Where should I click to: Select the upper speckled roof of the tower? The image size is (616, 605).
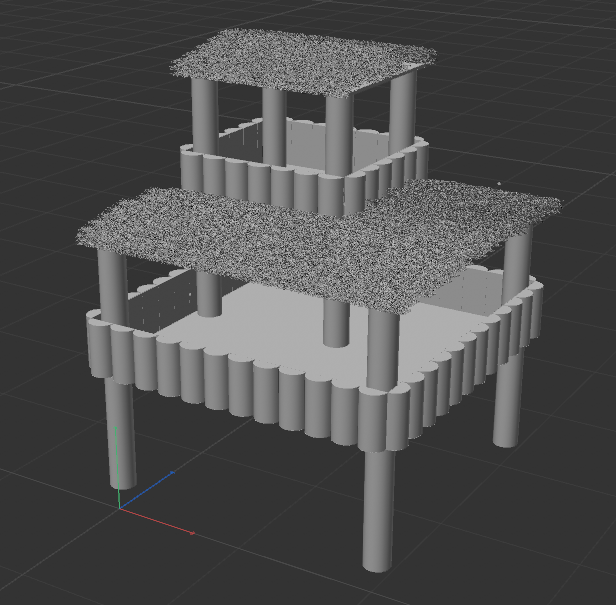tap(303, 61)
